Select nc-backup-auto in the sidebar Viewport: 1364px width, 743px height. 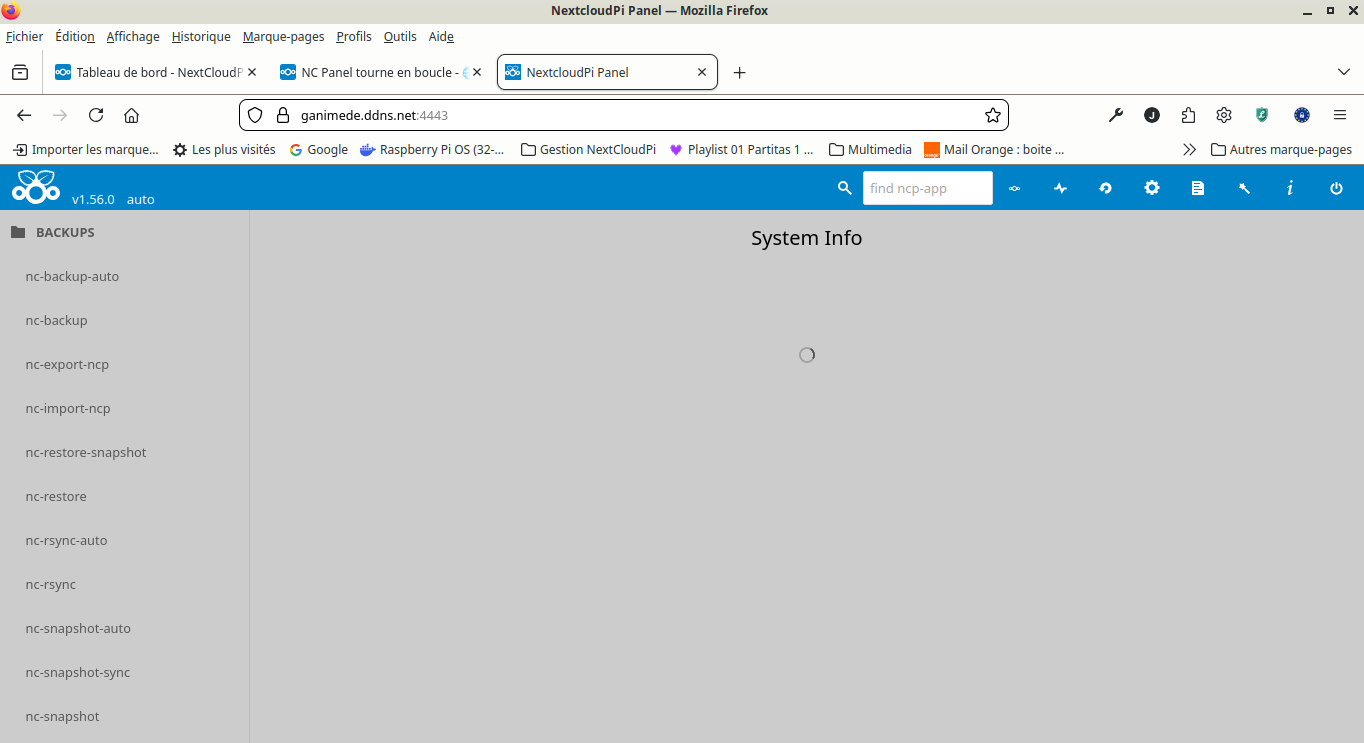[72, 276]
